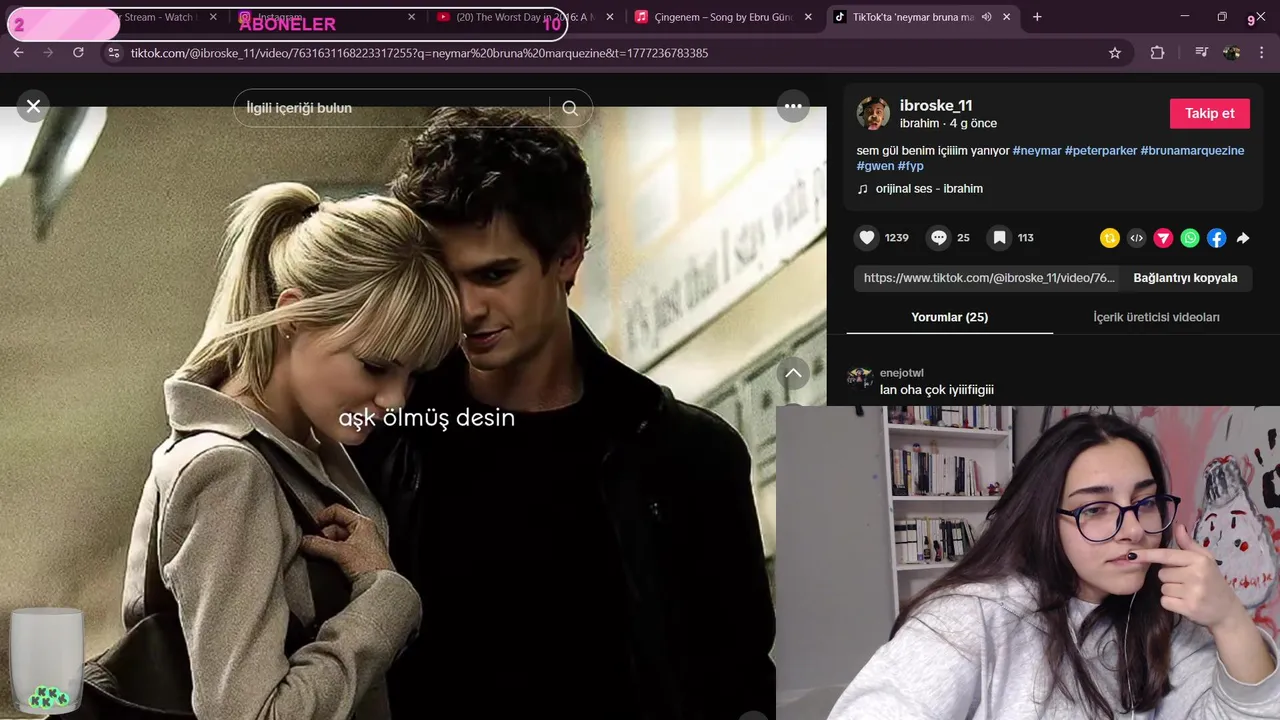The image size is (1280, 720).
Task: Click the browser back arrow
Action: [19, 52]
